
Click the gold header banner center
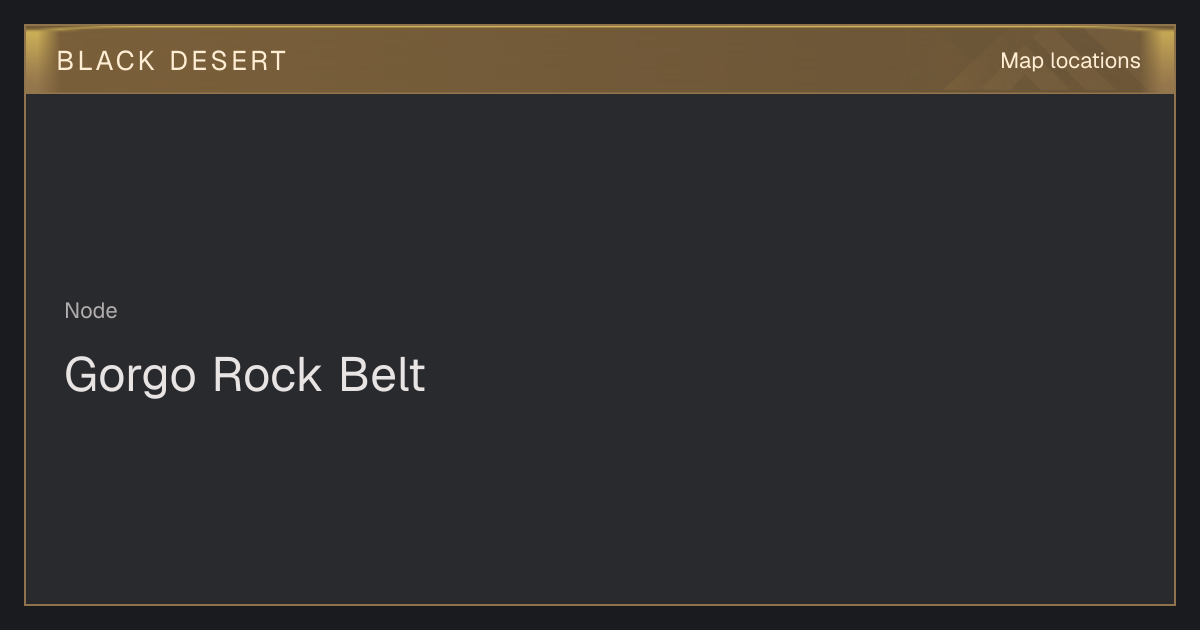pos(600,60)
